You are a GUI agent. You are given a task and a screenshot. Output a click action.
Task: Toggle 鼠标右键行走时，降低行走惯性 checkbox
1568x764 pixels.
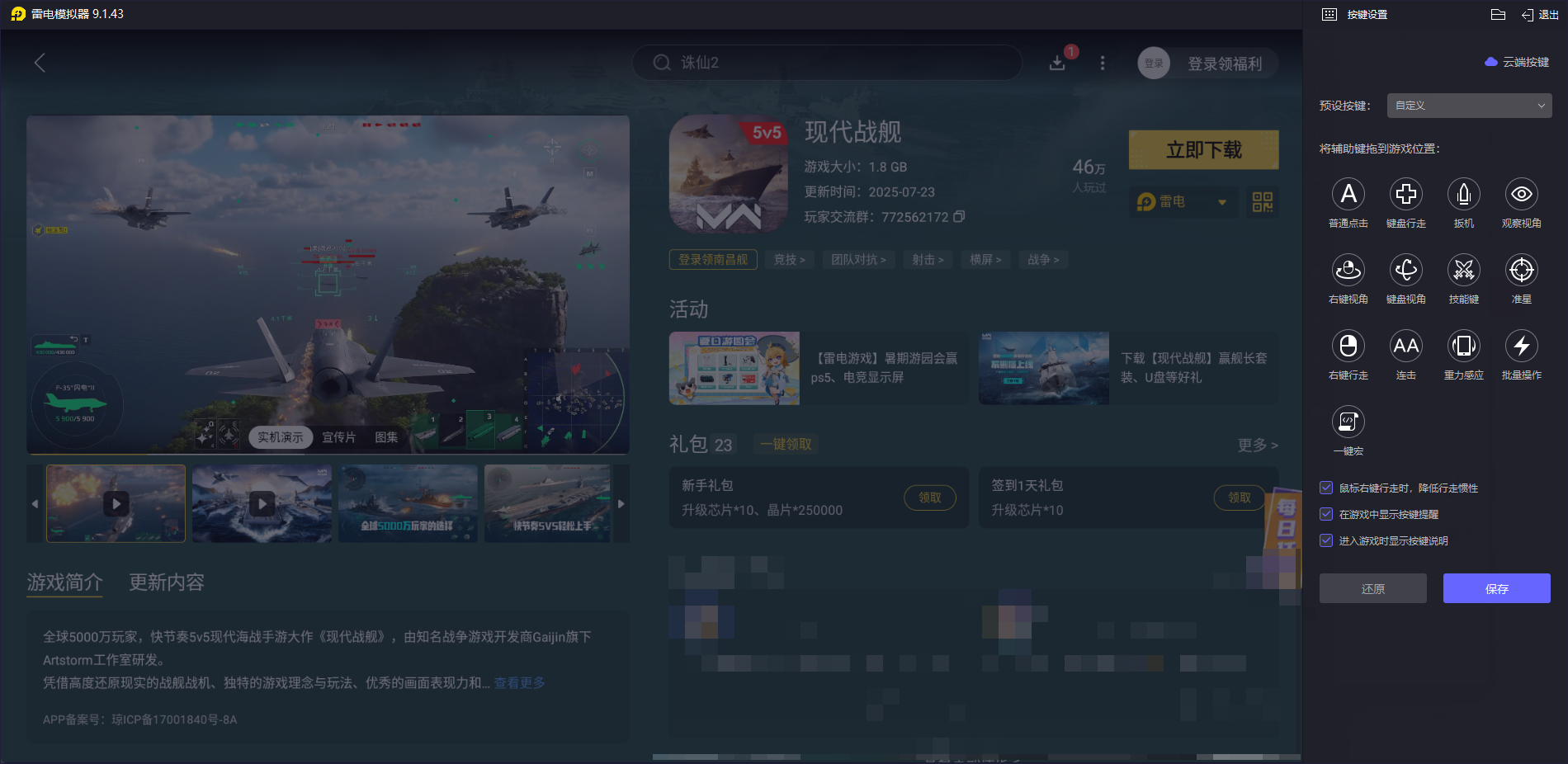(x=1326, y=488)
